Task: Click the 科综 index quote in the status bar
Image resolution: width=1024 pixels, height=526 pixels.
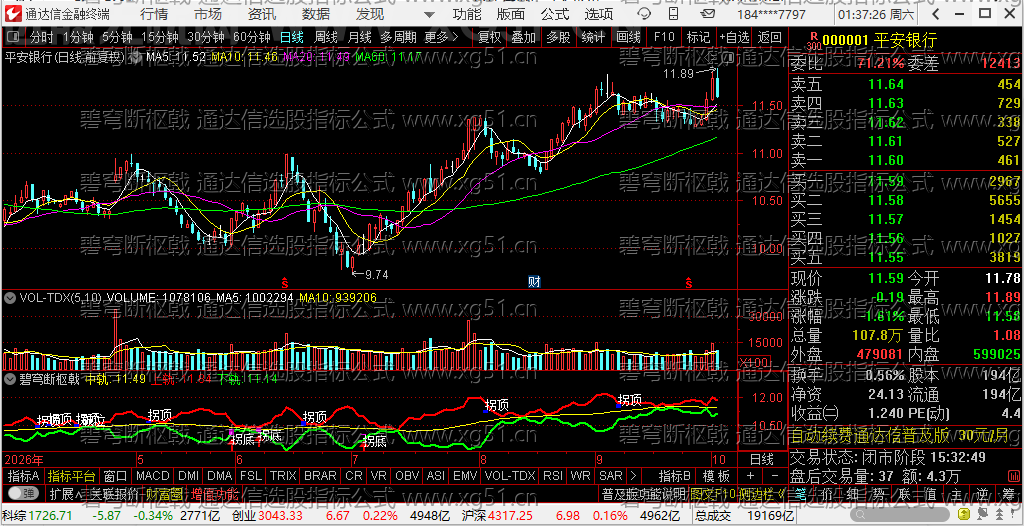Action: point(113,516)
